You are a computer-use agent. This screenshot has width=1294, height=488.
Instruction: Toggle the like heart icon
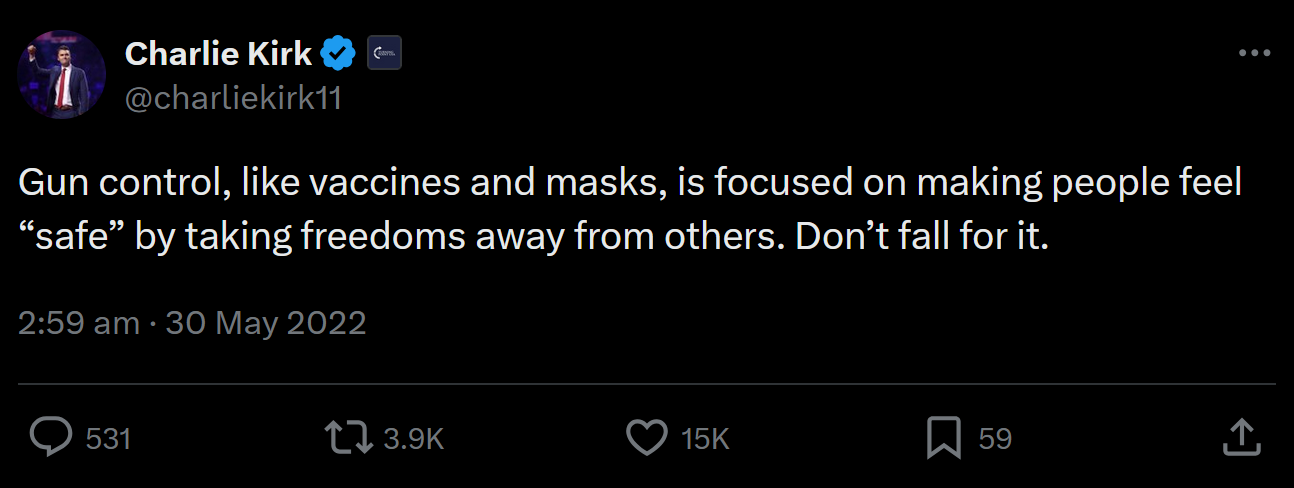tap(646, 438)
